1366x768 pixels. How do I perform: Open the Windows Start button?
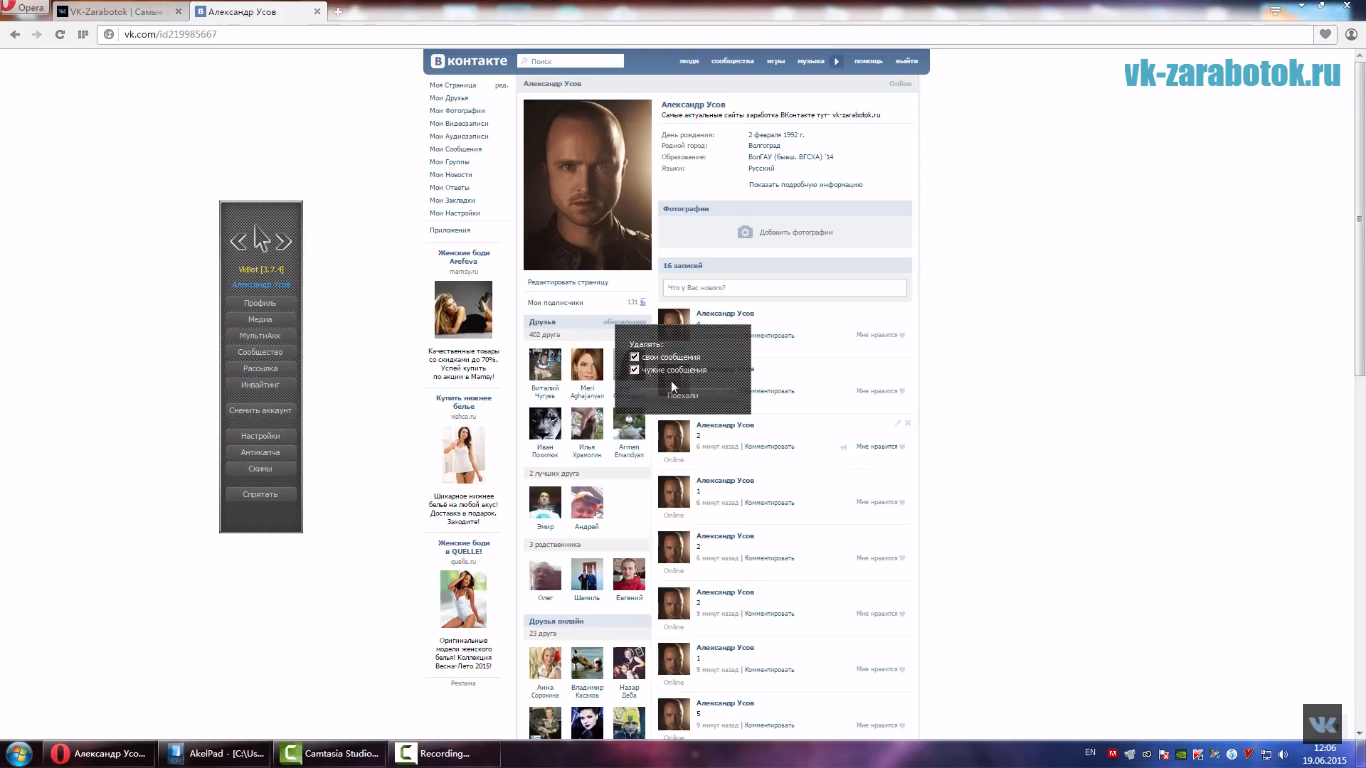pos(19,754)
